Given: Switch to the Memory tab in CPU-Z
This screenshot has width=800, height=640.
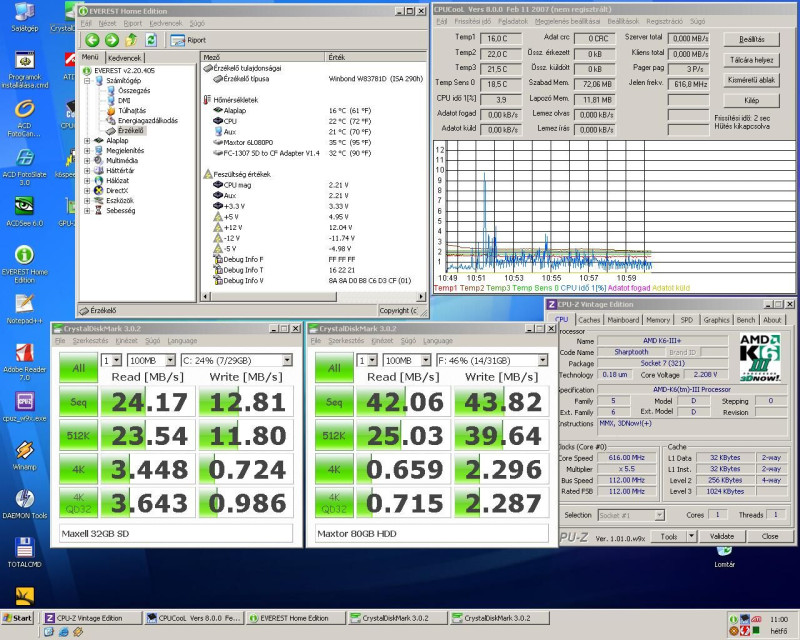Looking at the screenshot, I should coord(658,320).
